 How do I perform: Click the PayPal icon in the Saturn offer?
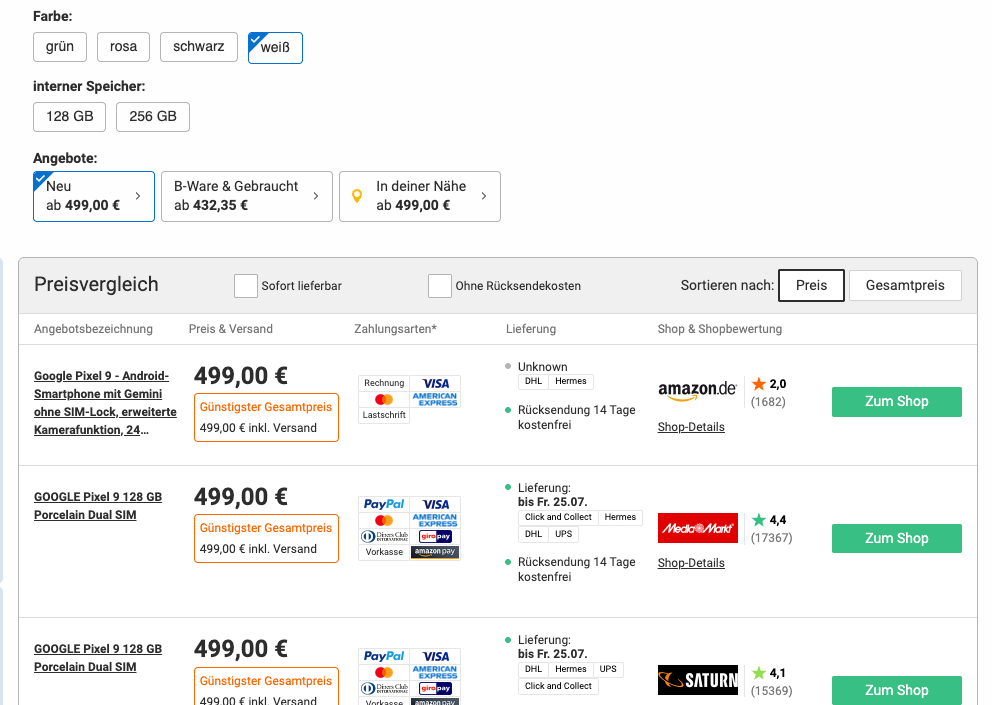384,656
